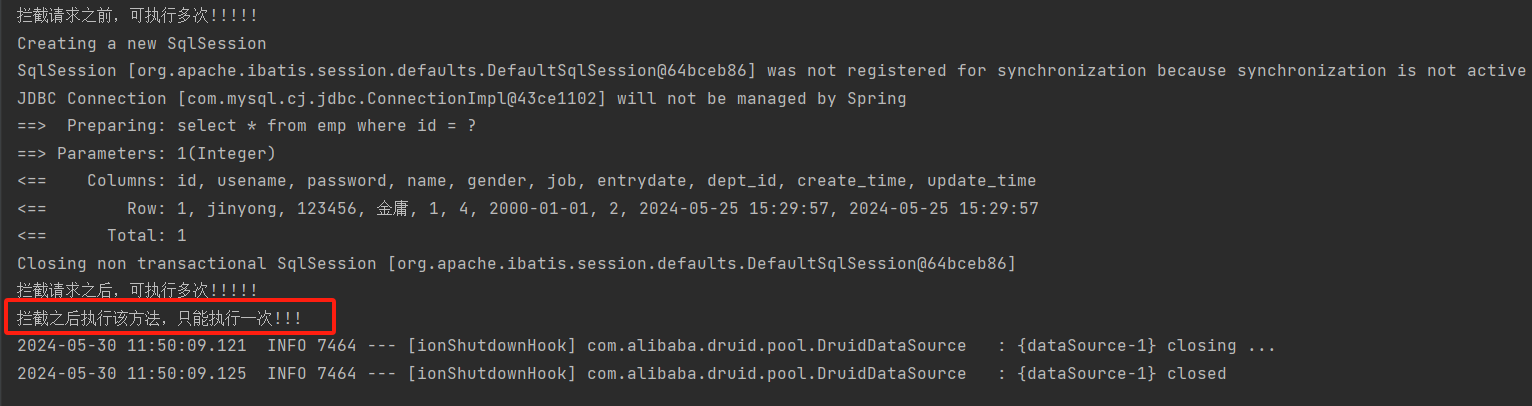Click the name 金庸 in the result row
1532x406 pixels.
392,209
